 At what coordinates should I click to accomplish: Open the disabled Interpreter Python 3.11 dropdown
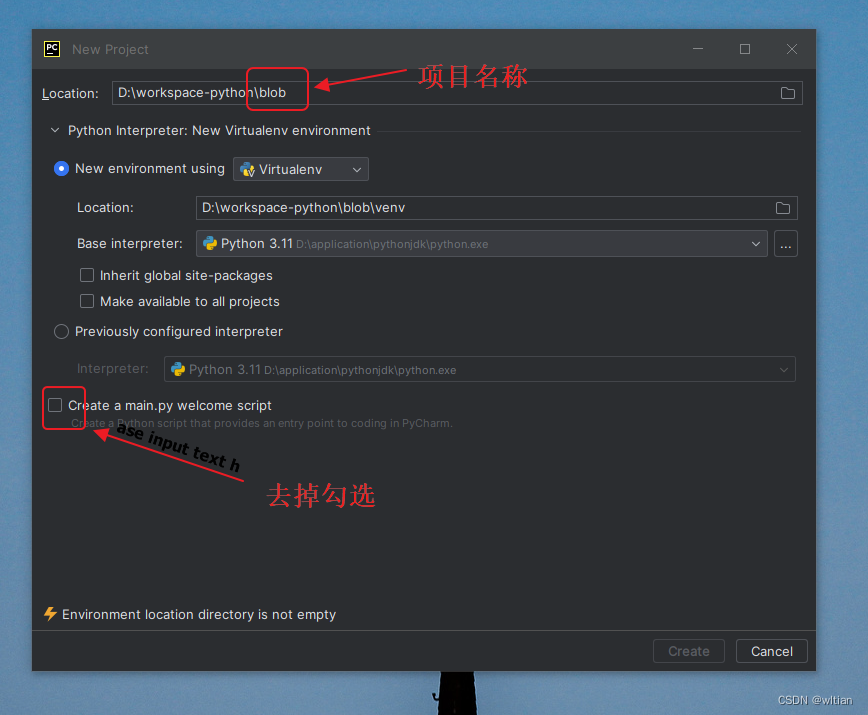[x=479, y=370]
